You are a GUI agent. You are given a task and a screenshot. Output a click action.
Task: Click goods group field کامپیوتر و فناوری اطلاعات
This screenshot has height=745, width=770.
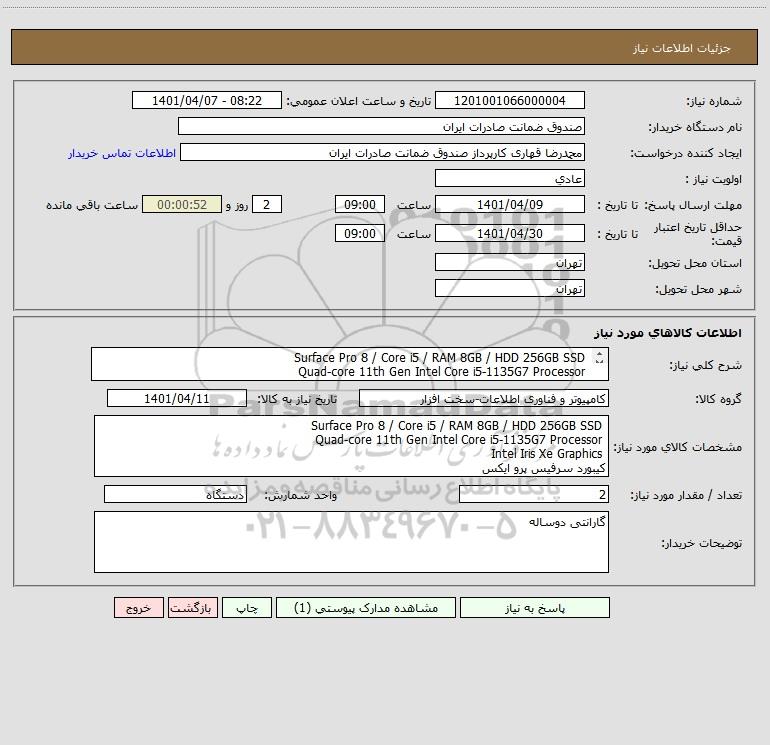tap(484, 398)
